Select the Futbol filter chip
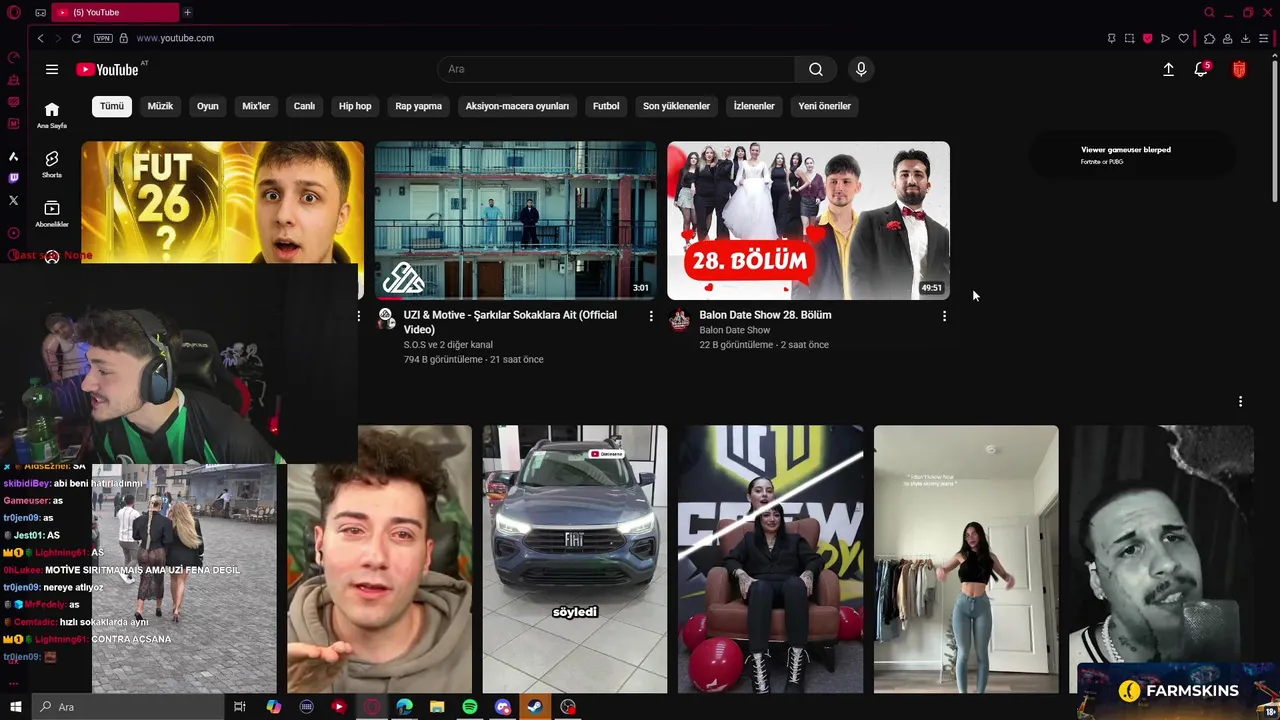 pyautogui.click(x=606, y=106)
